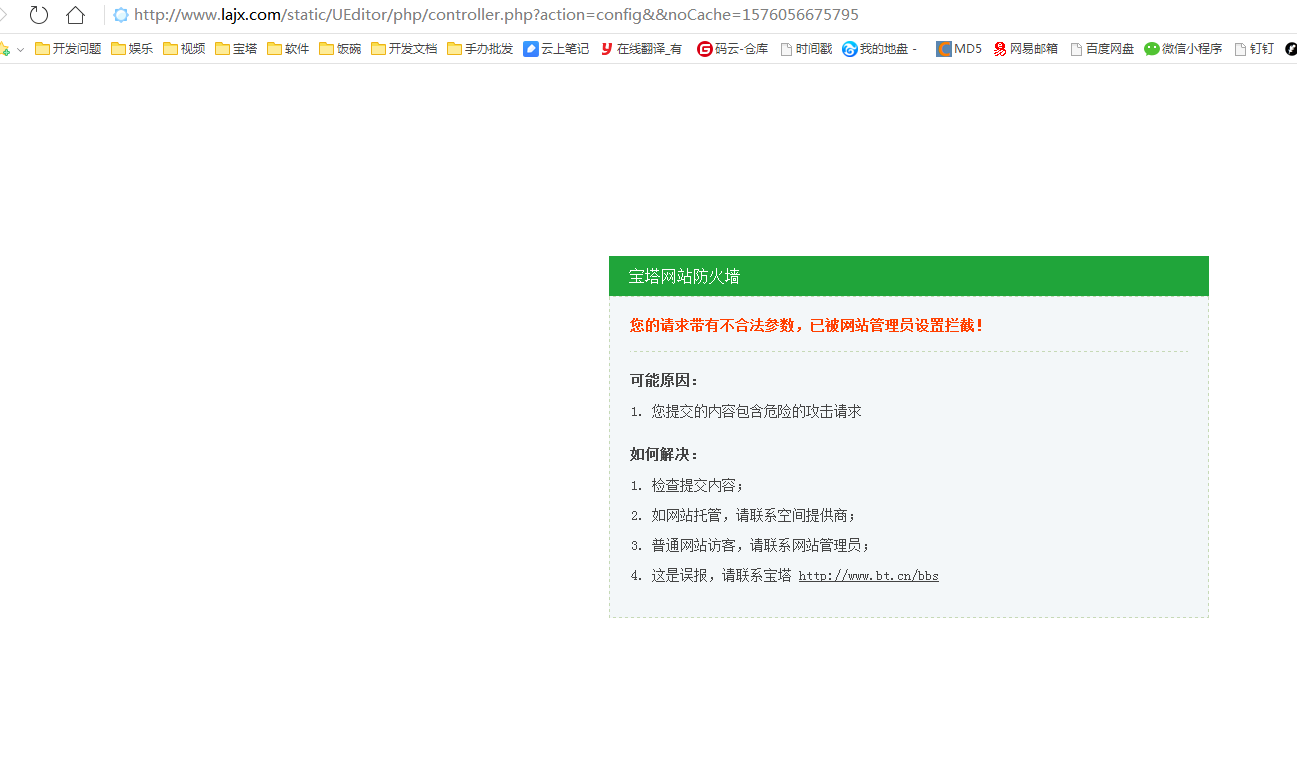The width and height of the screenshot is (1297, 758).
Task: Open the 手办批发 bookmark folder
Action: [480, 48]
